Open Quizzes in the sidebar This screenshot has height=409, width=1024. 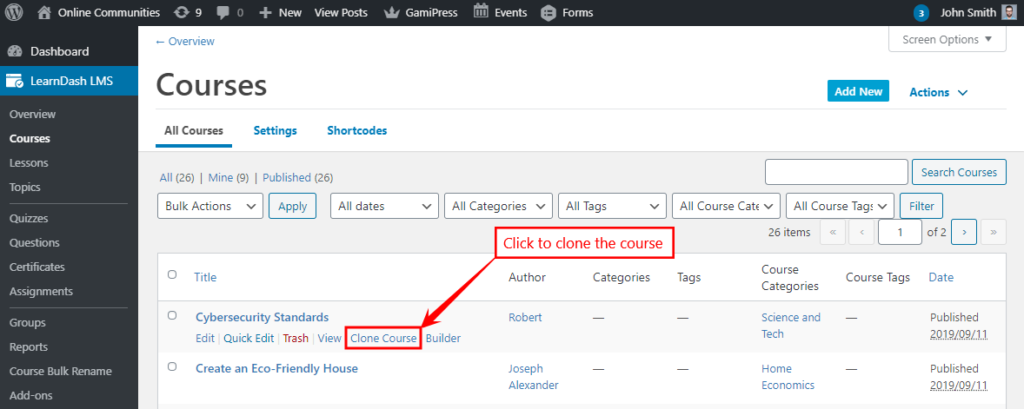click(x=29, y=218)
